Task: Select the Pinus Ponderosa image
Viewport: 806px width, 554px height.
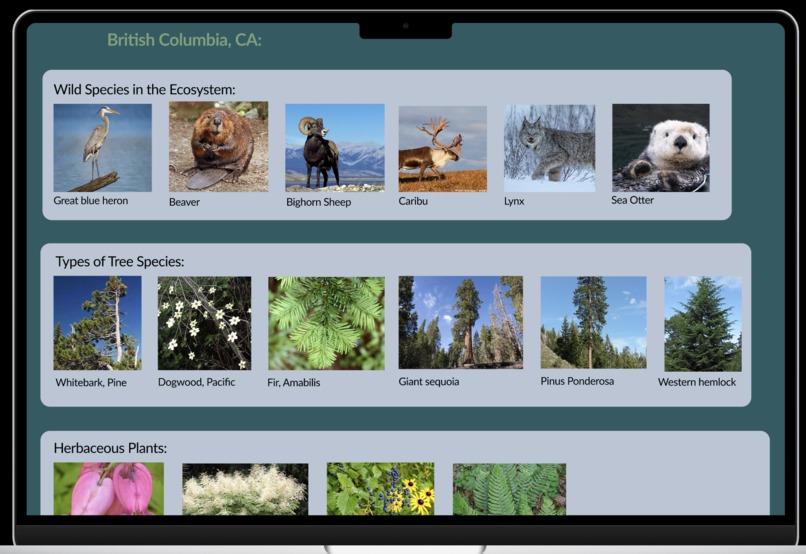Action: [x=593, y=322]
